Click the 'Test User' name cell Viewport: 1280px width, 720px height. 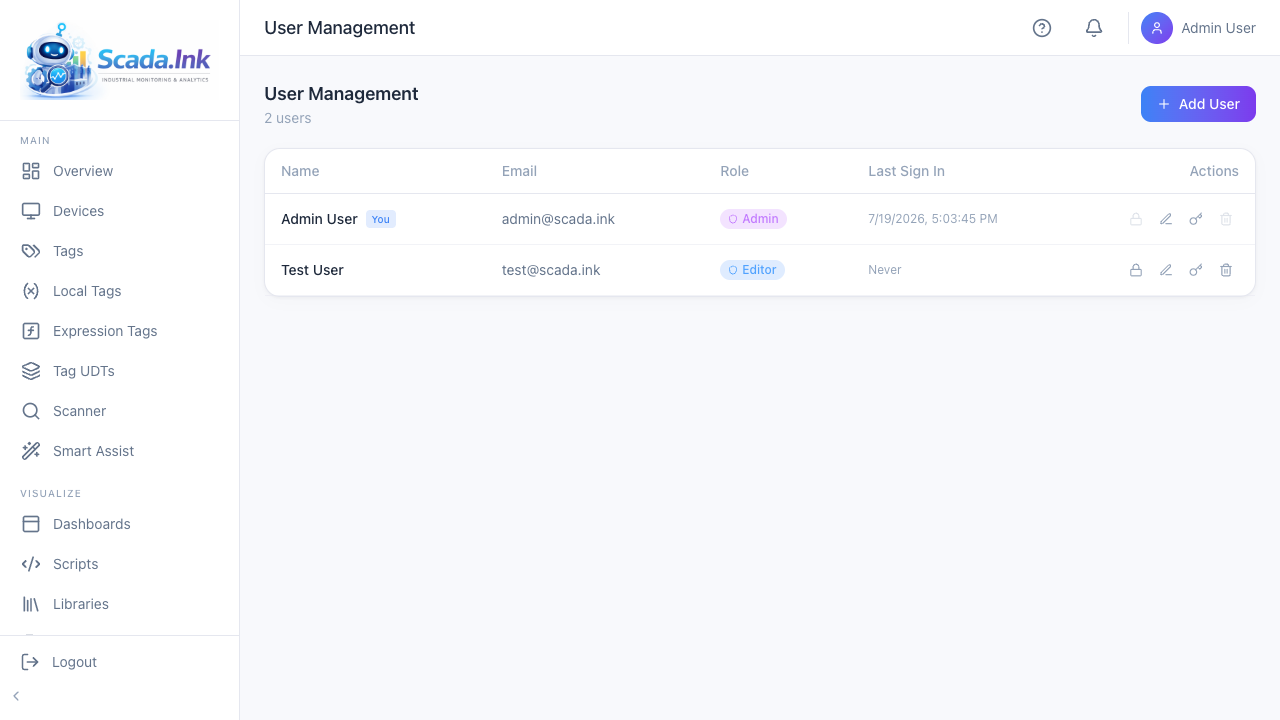click(x=312, y=270)
